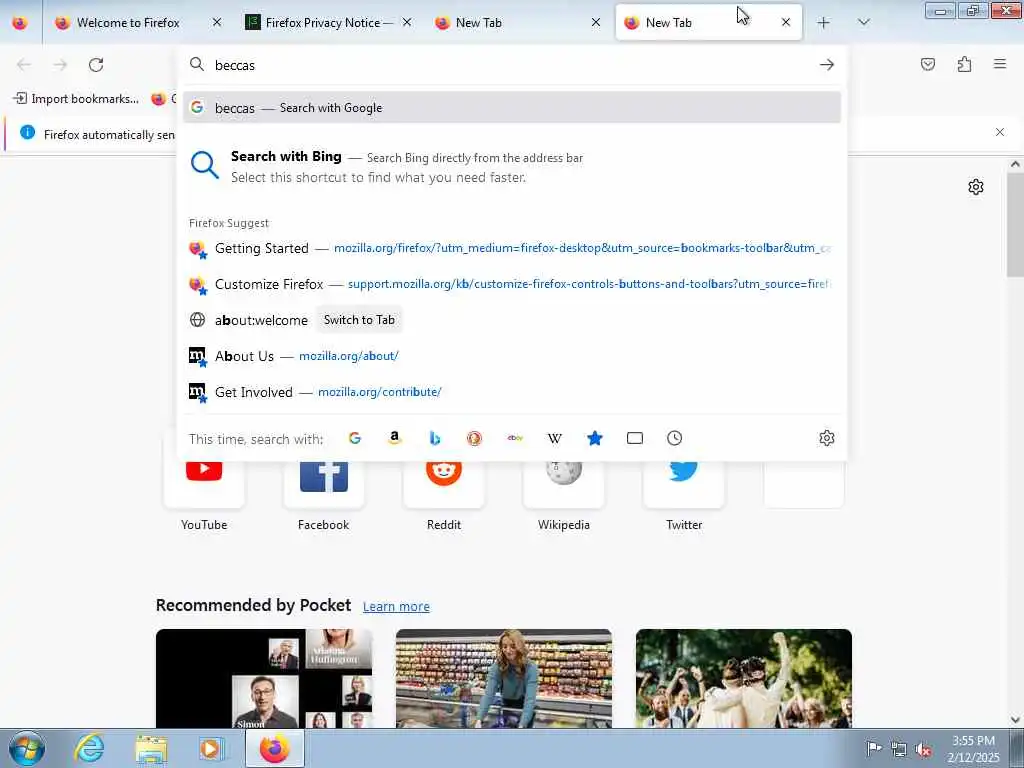1024x768 pixels.
Task: Select the Search with Bing shortcut
Action: 512,167
